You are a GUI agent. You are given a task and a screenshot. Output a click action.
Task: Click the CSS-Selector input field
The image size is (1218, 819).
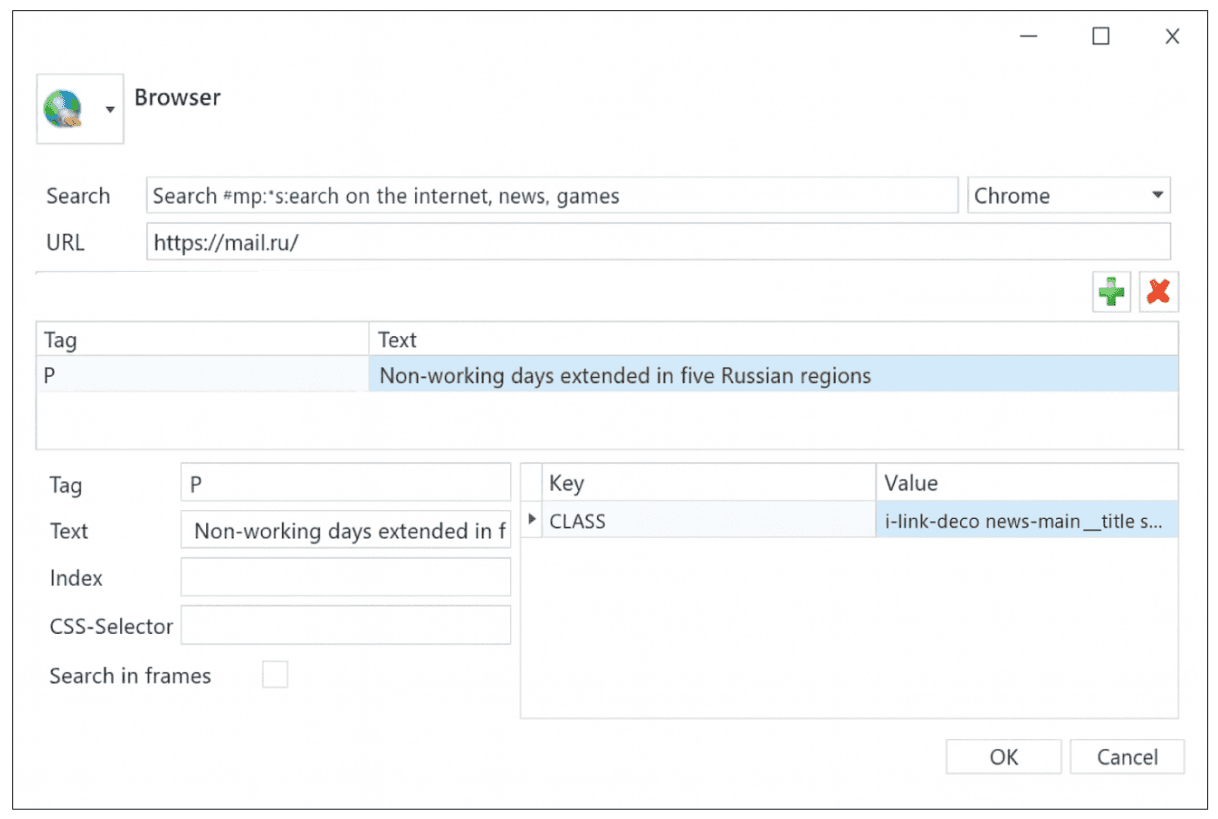[345, 625]
